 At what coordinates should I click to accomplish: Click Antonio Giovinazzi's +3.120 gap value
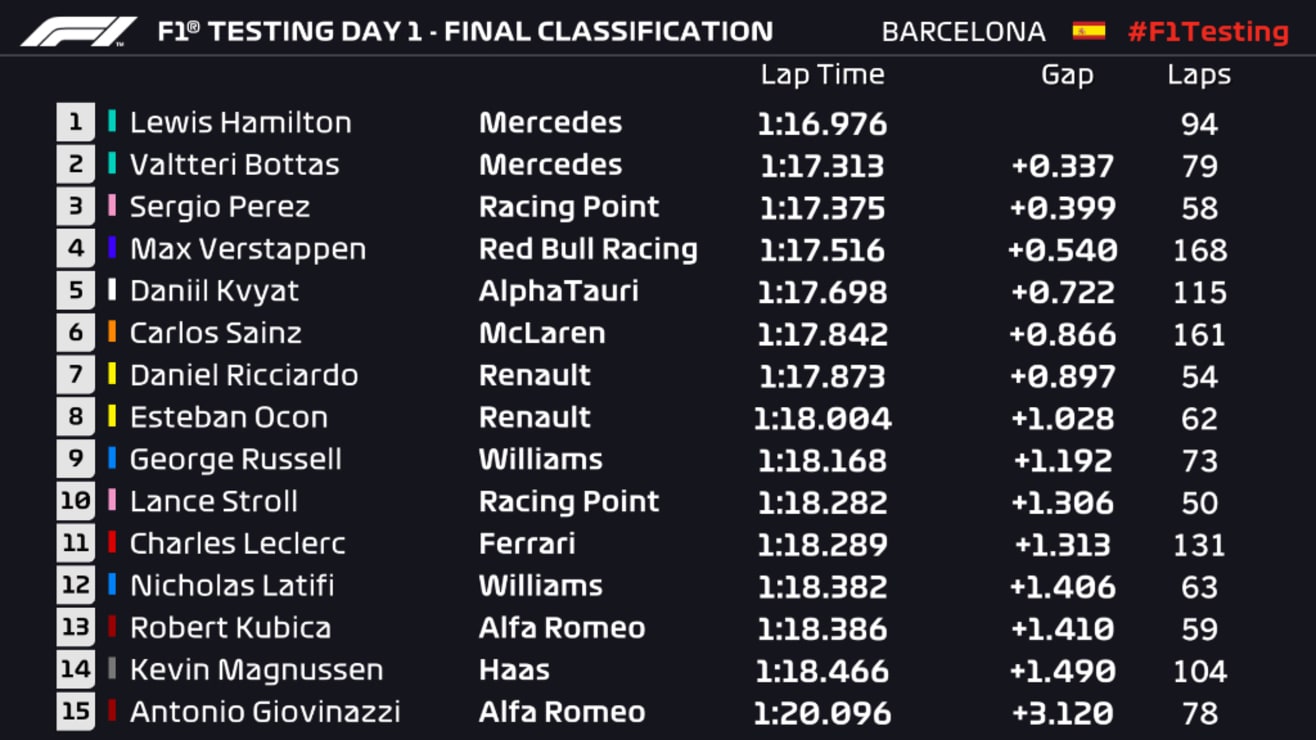click(1062, 713)
